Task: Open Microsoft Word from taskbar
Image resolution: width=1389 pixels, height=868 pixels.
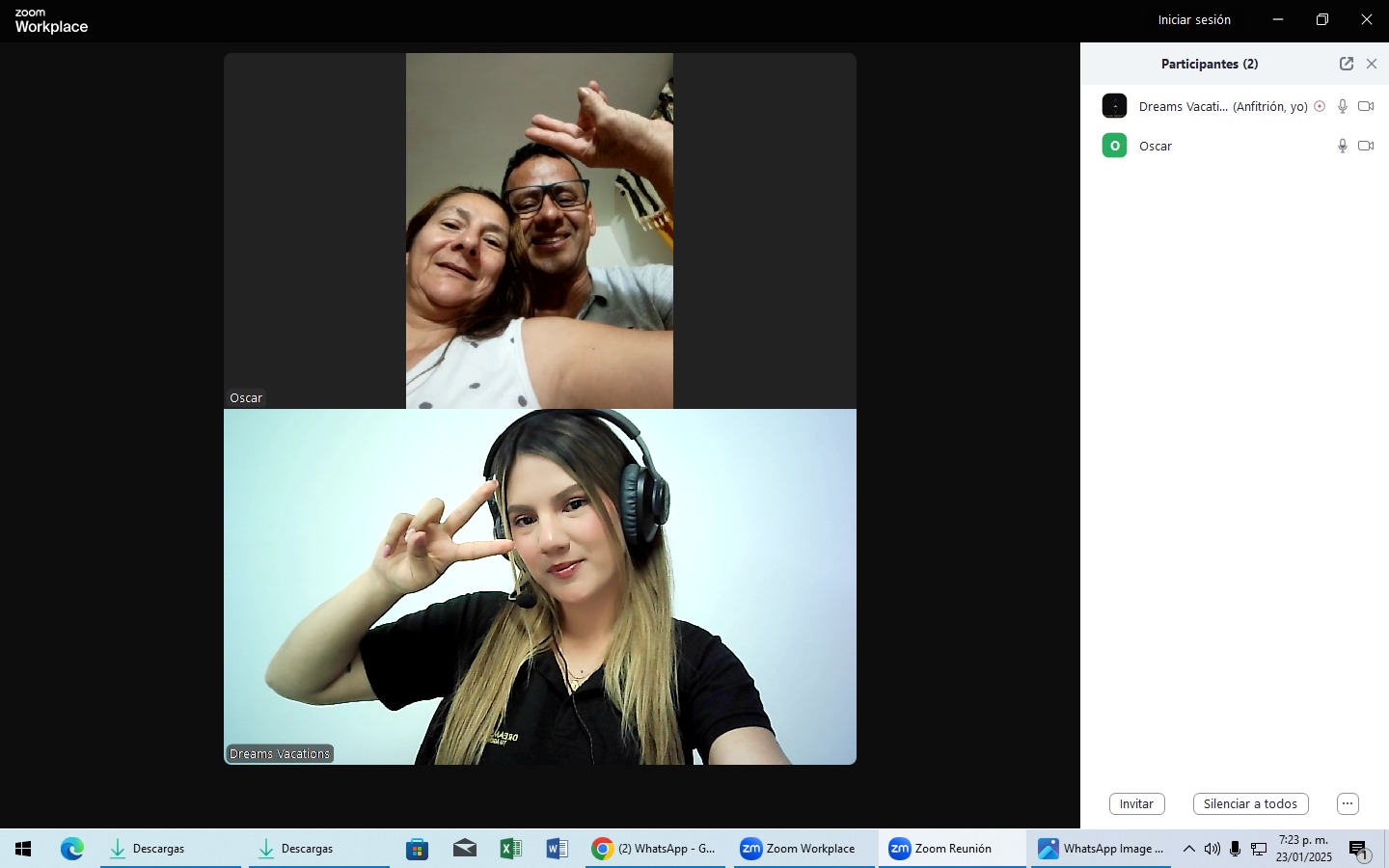Action: (557, 849)
